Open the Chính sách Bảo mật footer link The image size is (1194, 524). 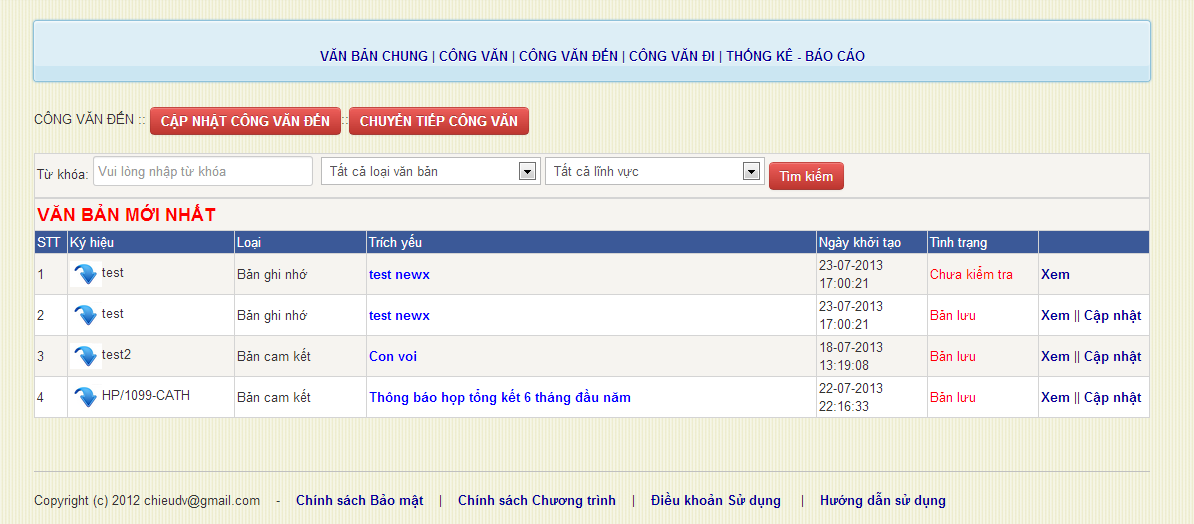point(359,501)
